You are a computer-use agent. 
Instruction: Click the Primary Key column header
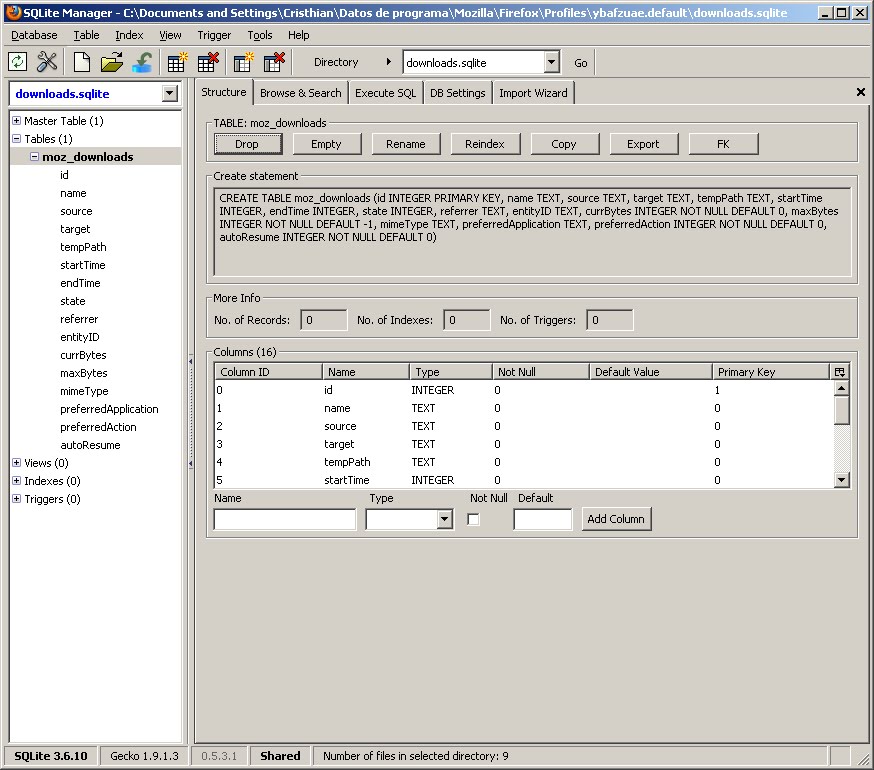click(771, 372)
